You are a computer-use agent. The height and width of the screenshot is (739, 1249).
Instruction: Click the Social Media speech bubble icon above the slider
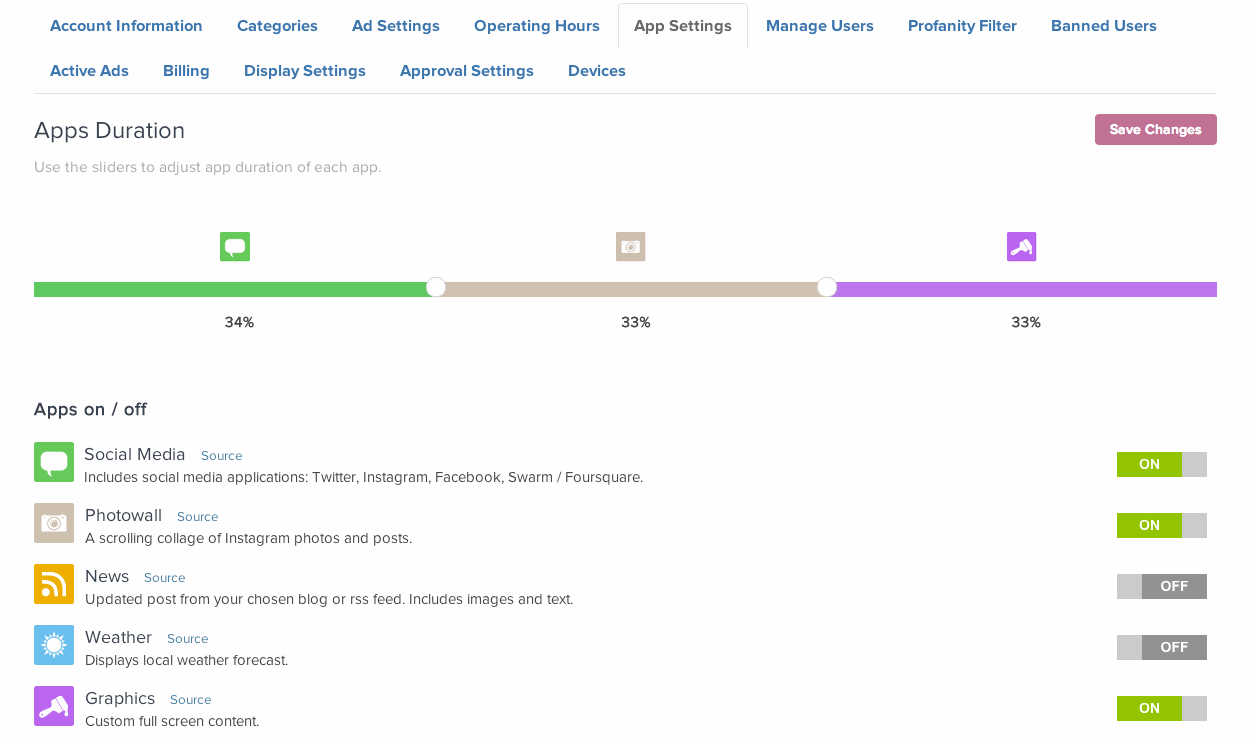pyautogui.click(x=235, y=246)
